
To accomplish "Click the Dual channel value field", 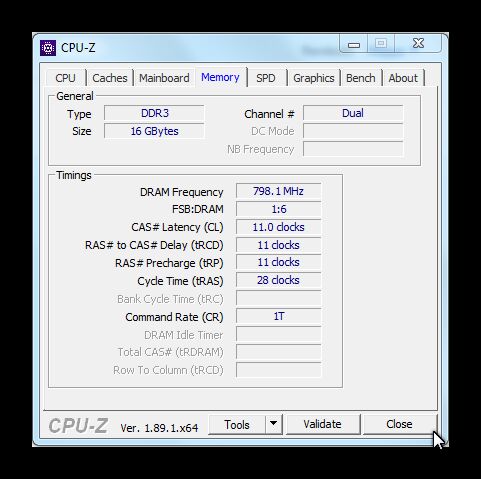I will pos(353,113).
